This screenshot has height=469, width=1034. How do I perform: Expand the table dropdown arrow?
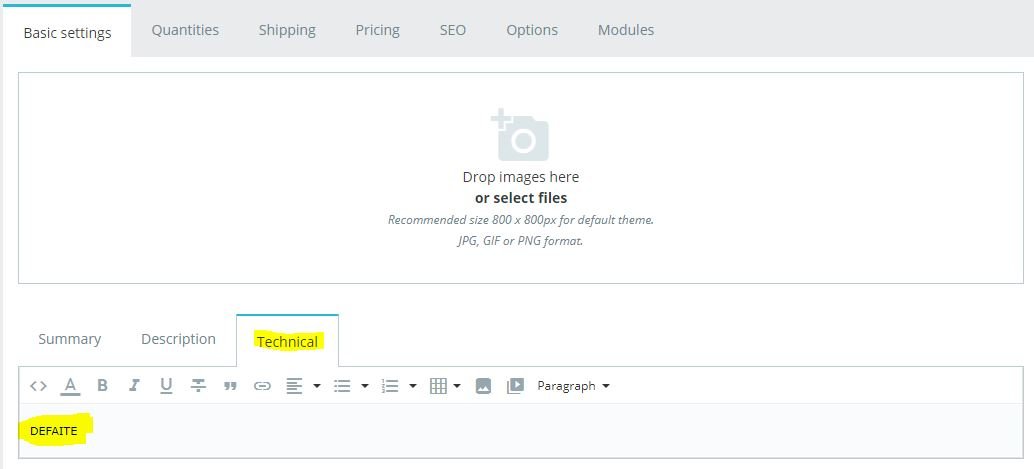pos(457,386)
